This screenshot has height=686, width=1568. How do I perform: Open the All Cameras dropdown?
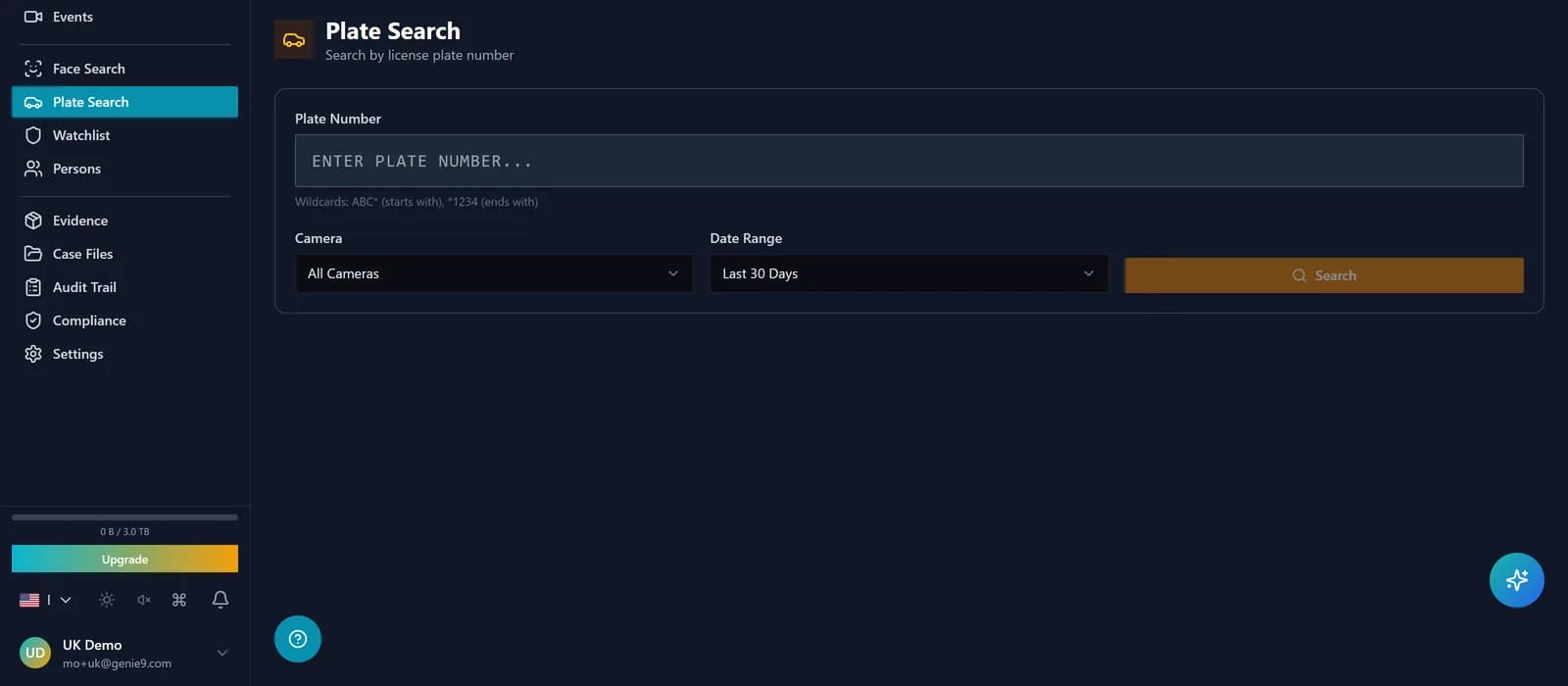click(494, 273)
